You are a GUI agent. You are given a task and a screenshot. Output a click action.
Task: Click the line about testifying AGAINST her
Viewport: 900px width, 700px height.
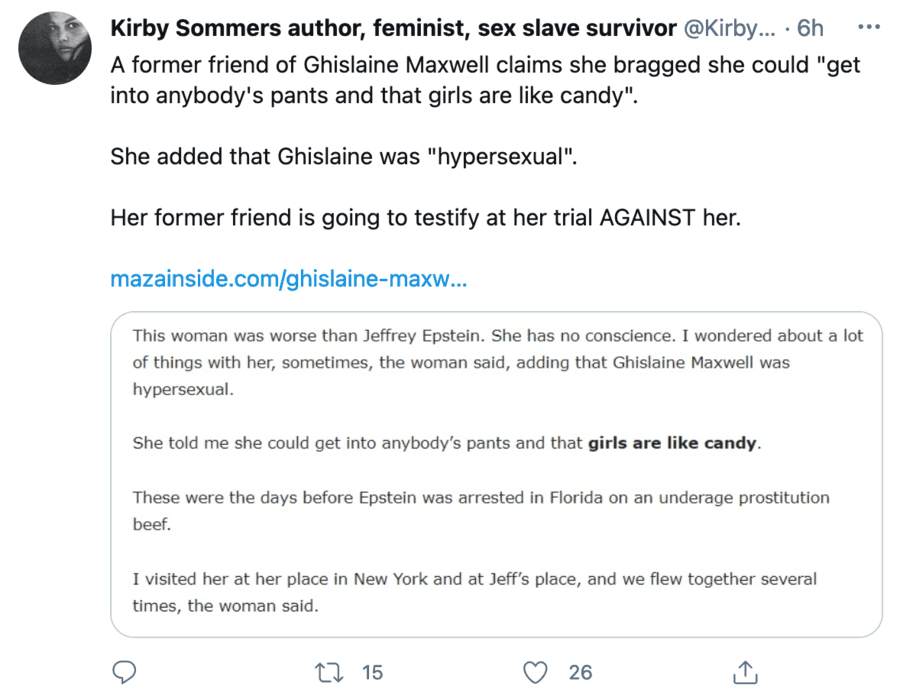coord(425,218)
